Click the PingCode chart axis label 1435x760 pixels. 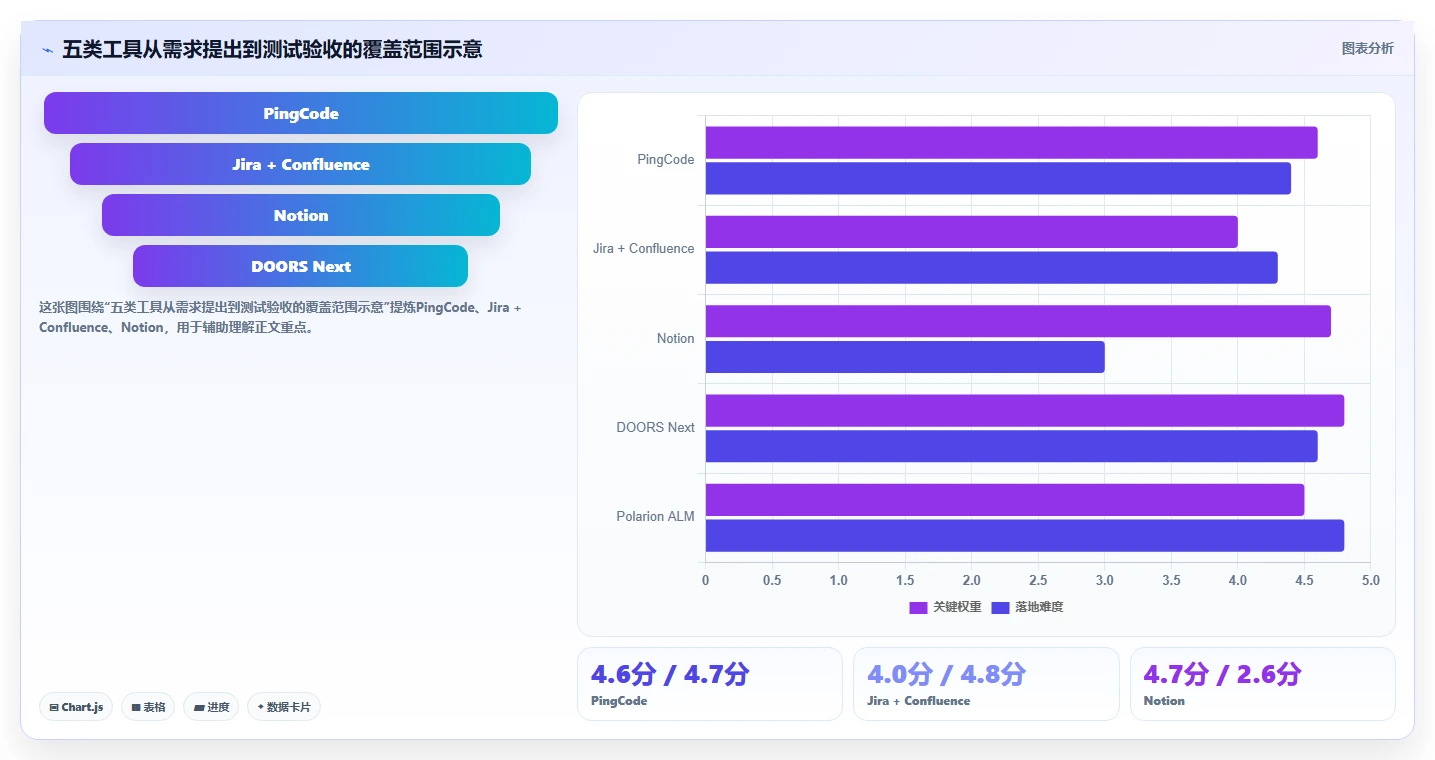click(x=665, y=160)
